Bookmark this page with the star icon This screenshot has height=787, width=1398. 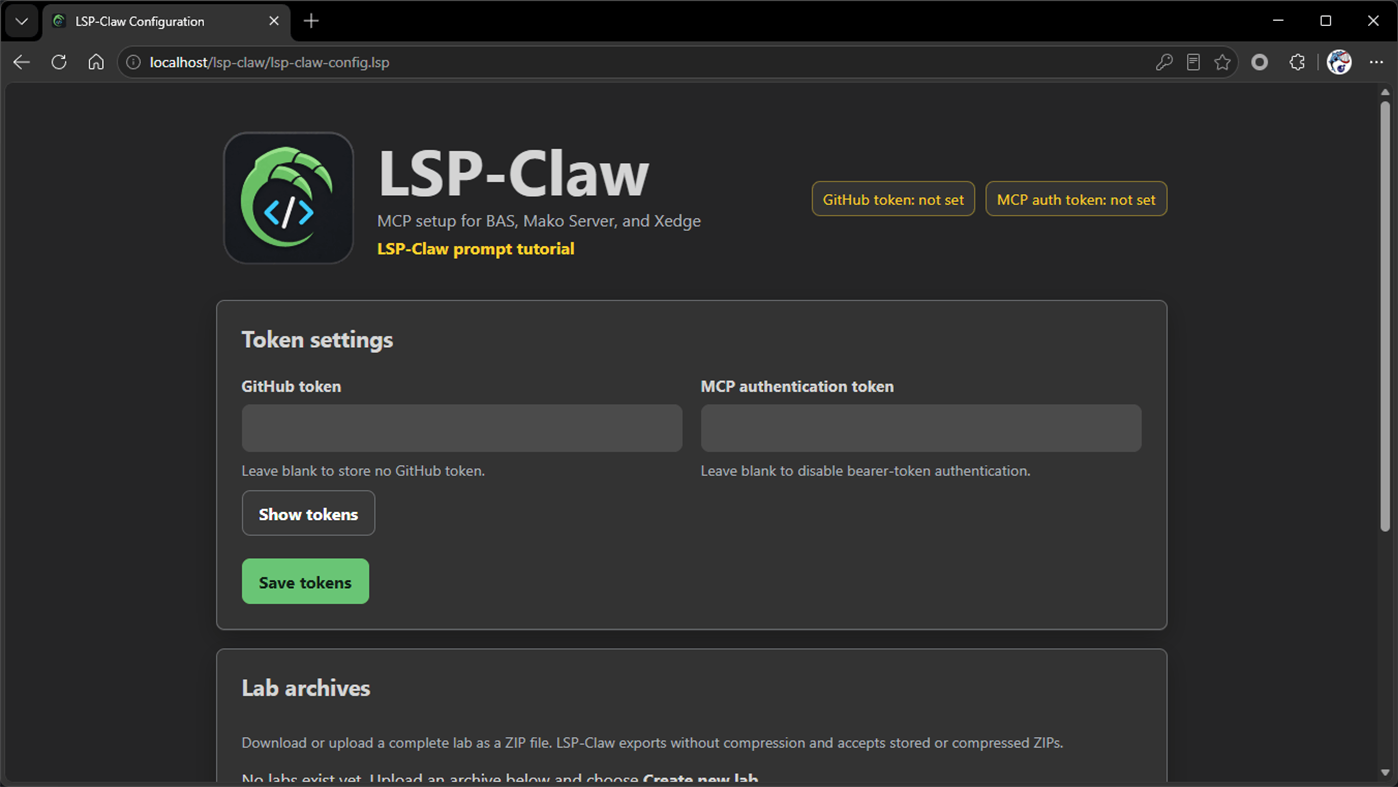(x=1222, y=62)
